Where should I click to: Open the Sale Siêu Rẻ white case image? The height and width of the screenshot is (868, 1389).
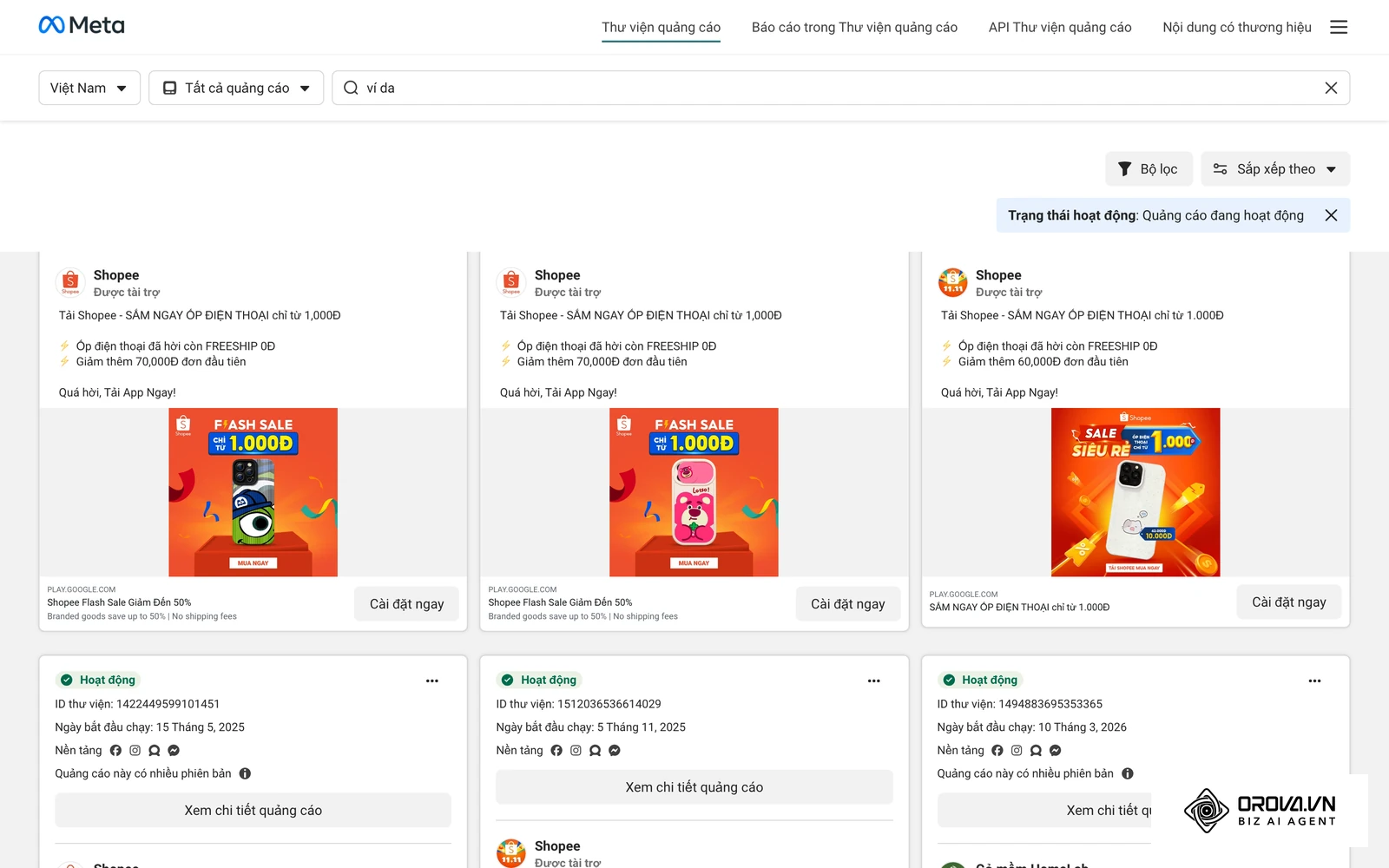[x=1136, y=492]
